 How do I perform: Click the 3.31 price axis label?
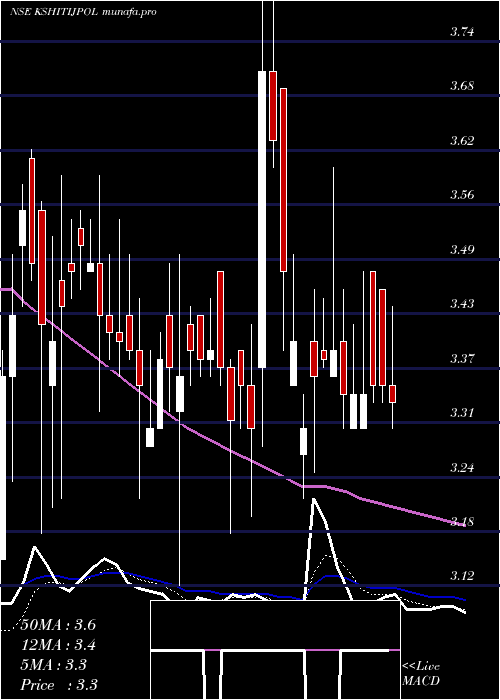point(462,412)
